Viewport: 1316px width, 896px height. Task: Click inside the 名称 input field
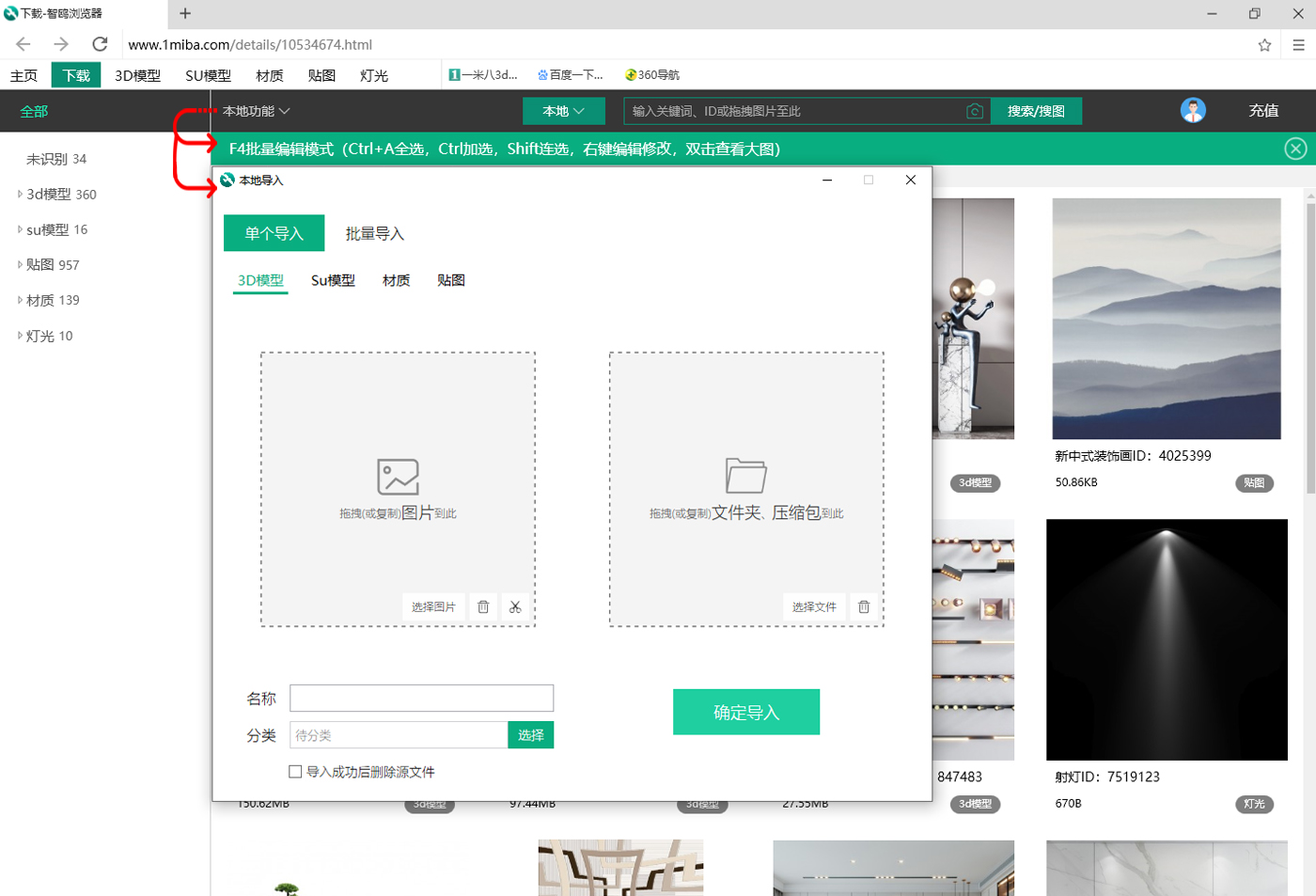pyautogui.click(x=421, y=698)
